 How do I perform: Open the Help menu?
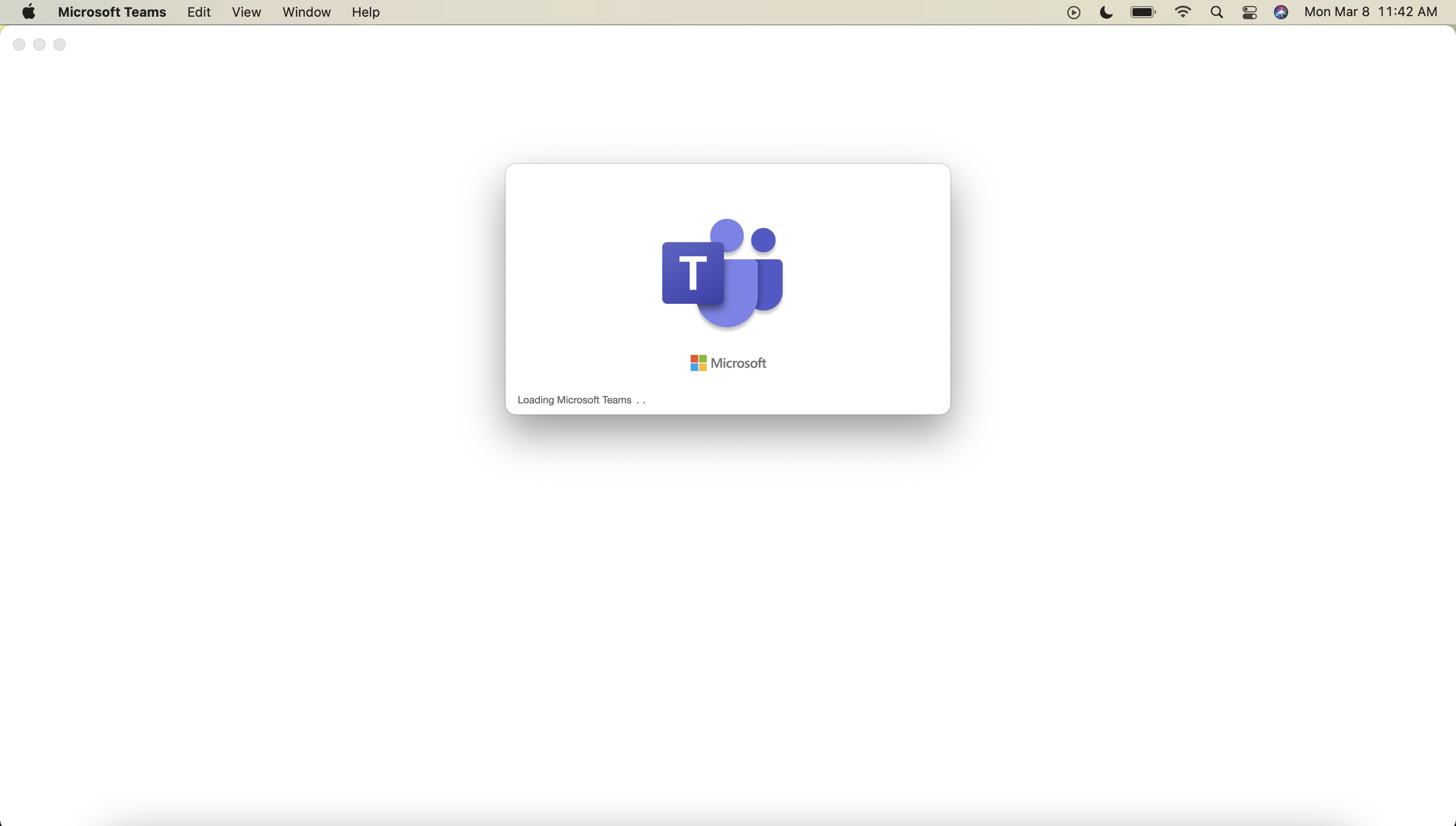click(366, 12)
